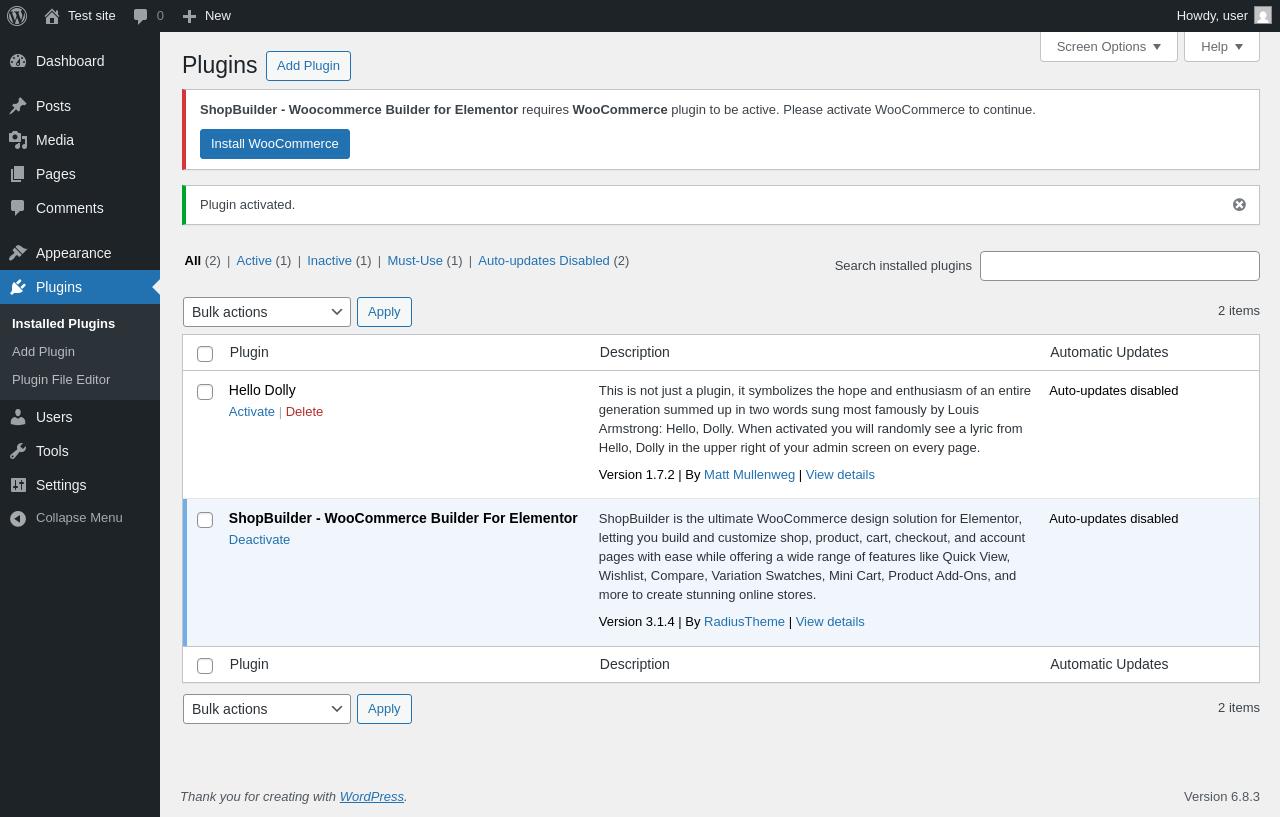The image size is (1280, 817).
Task: Expand the Screen Options panel
Action: pos(1108,47)
